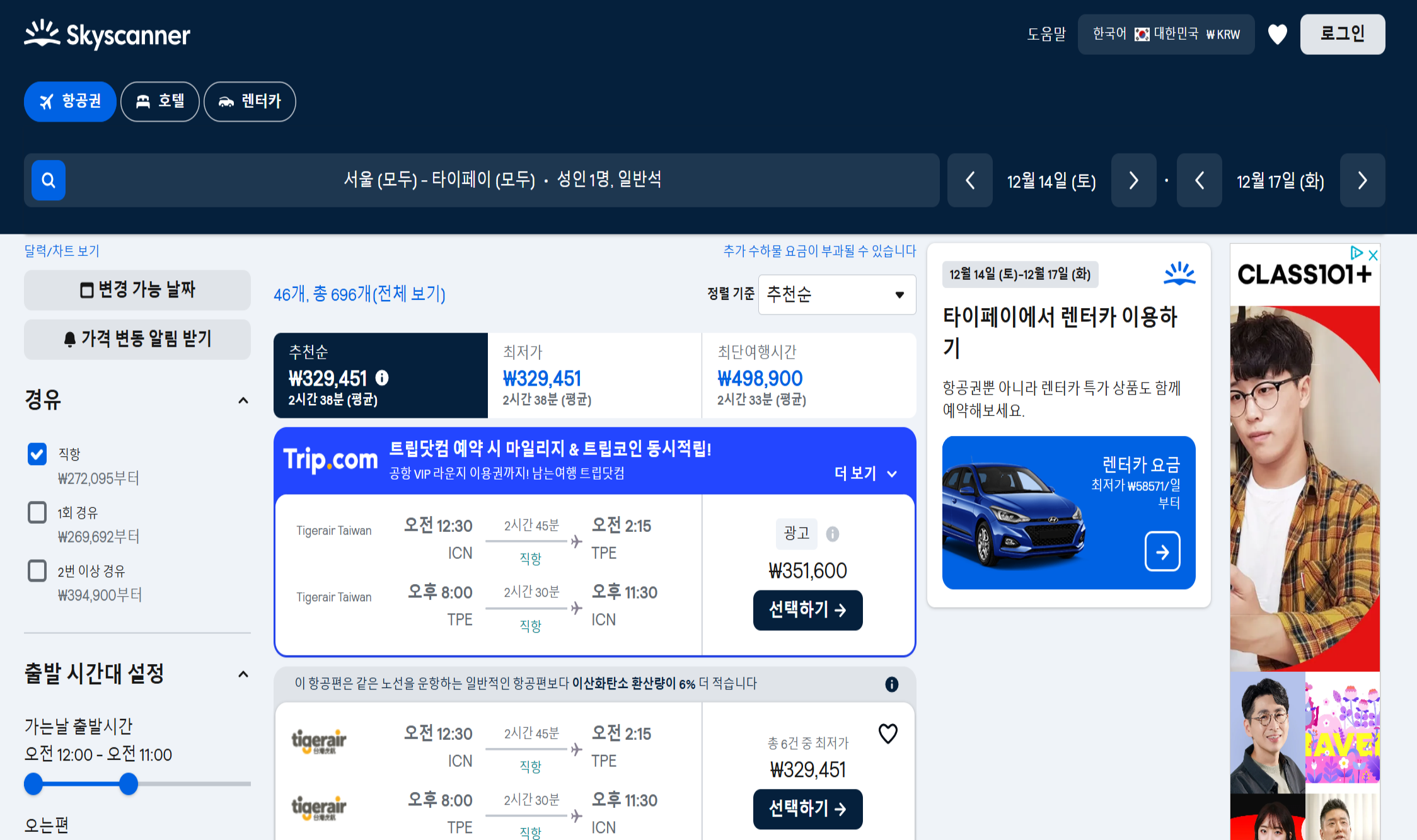Switch to 최저가 results tab
The width and height of the screenshot is (1417, 840).
pos(594,376)
